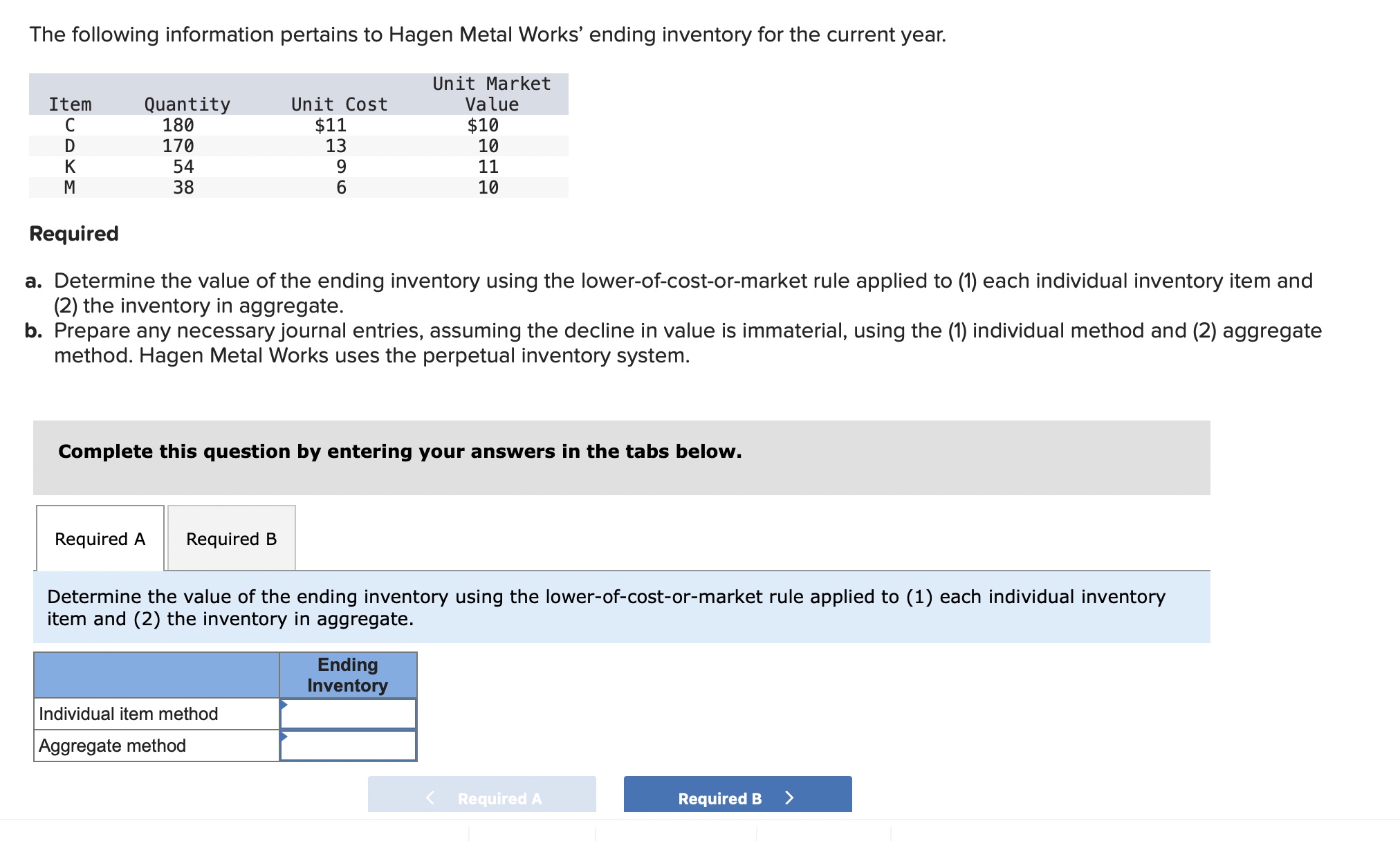Click blue marker on Individual item method cell
Viewport: 1400px width, 841px height.
point(284,703)
